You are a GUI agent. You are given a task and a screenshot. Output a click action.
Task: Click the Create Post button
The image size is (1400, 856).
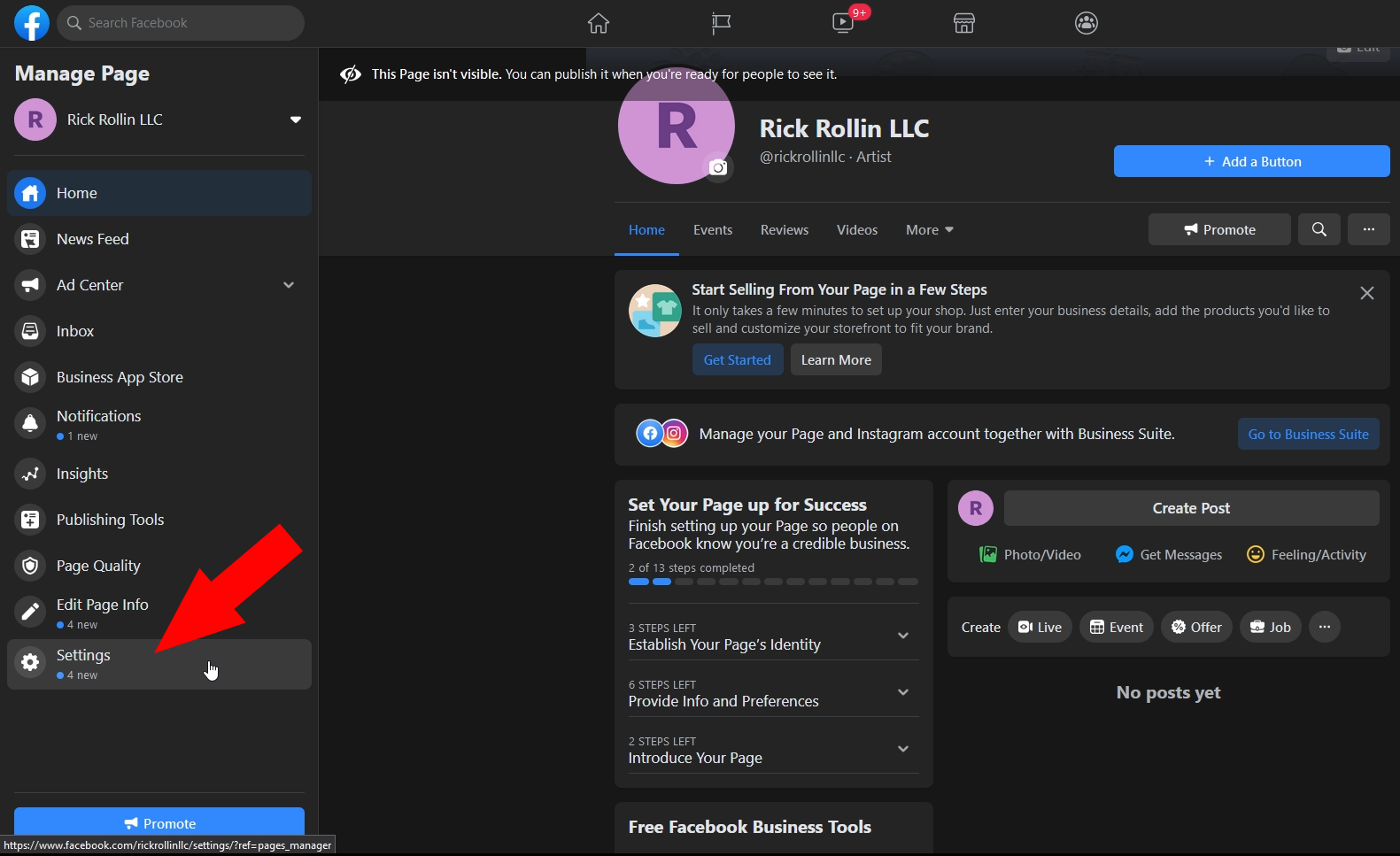pyautogui.click(x=1192, y=508)
